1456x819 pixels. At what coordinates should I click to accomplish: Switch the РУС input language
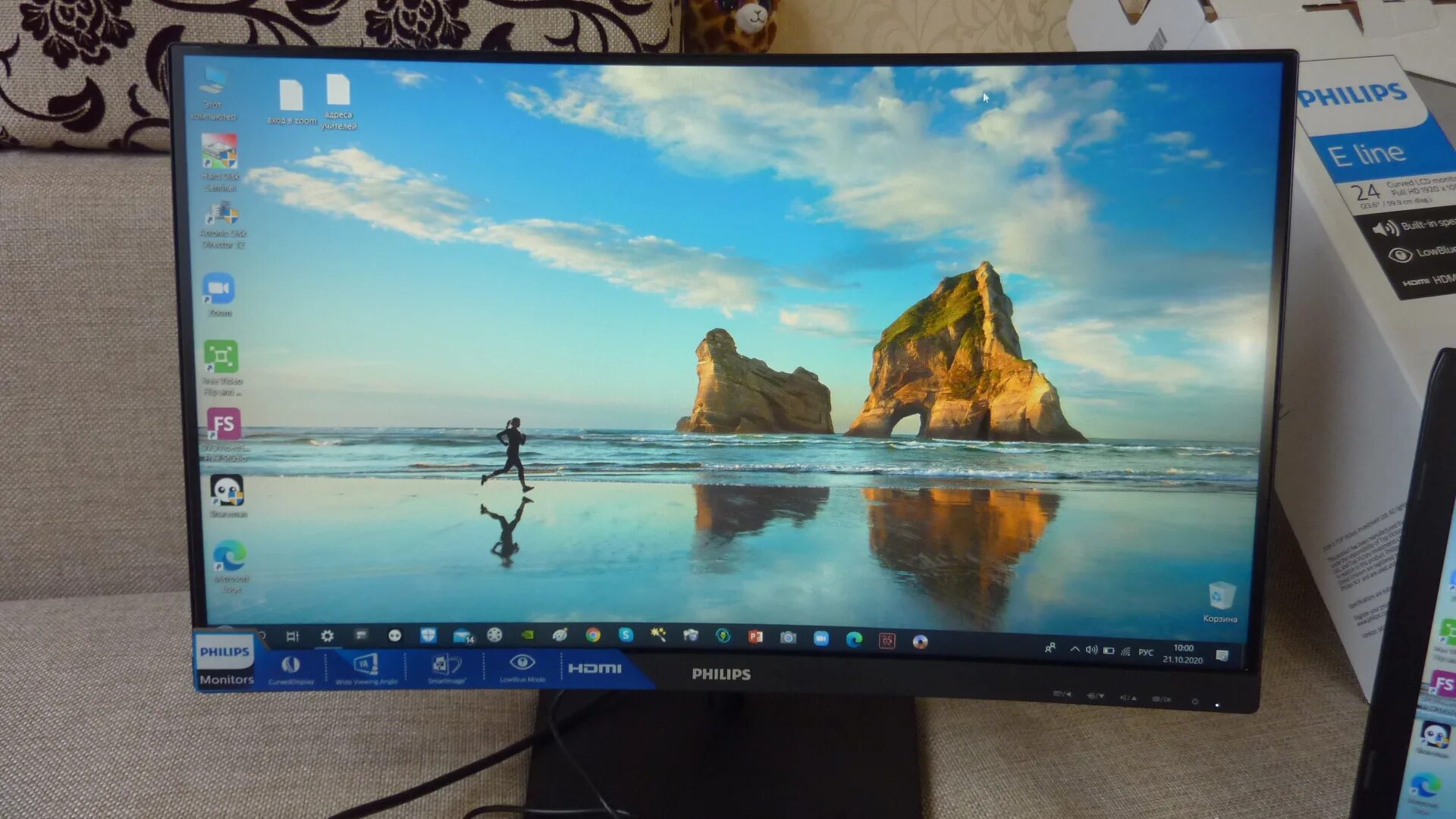1145,652
